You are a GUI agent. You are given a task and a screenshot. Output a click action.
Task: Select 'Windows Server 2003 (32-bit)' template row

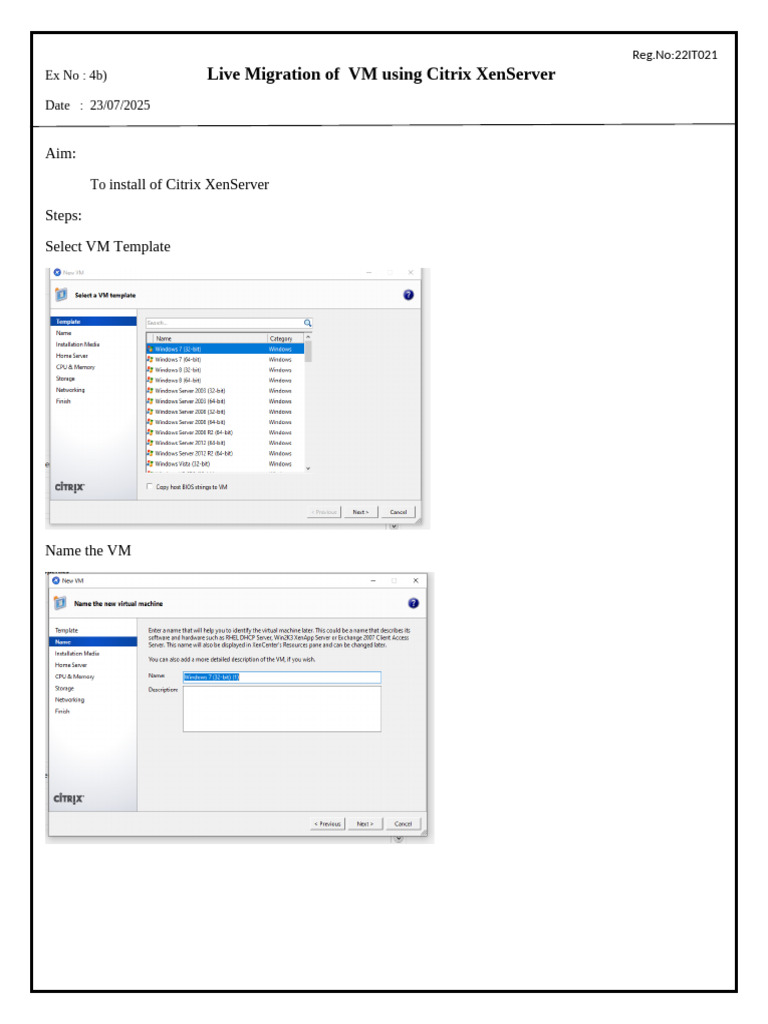click(x=225, y=391)
